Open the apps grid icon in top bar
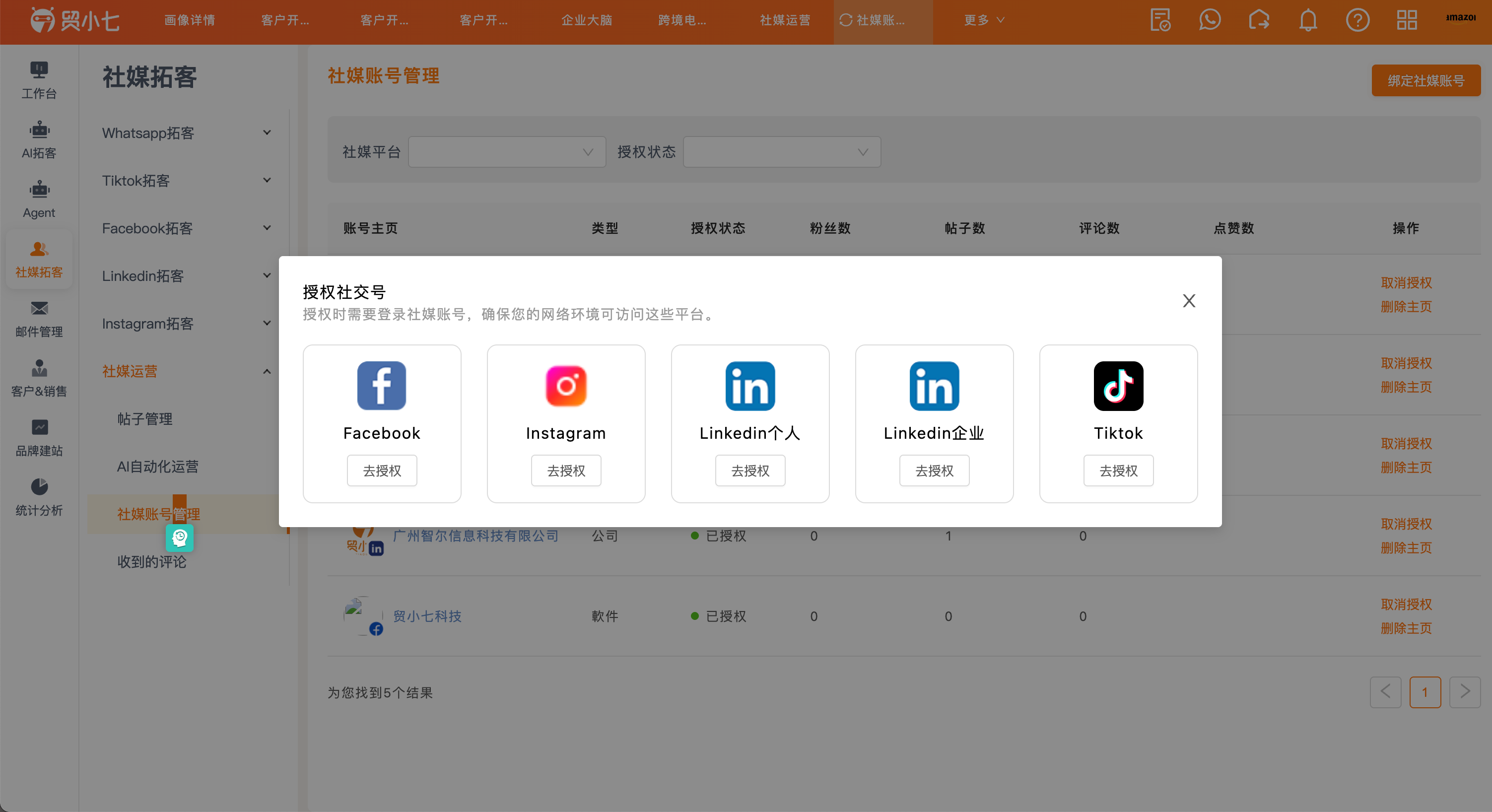Viewport: 1492px width, 812px height. [1407, 20]
